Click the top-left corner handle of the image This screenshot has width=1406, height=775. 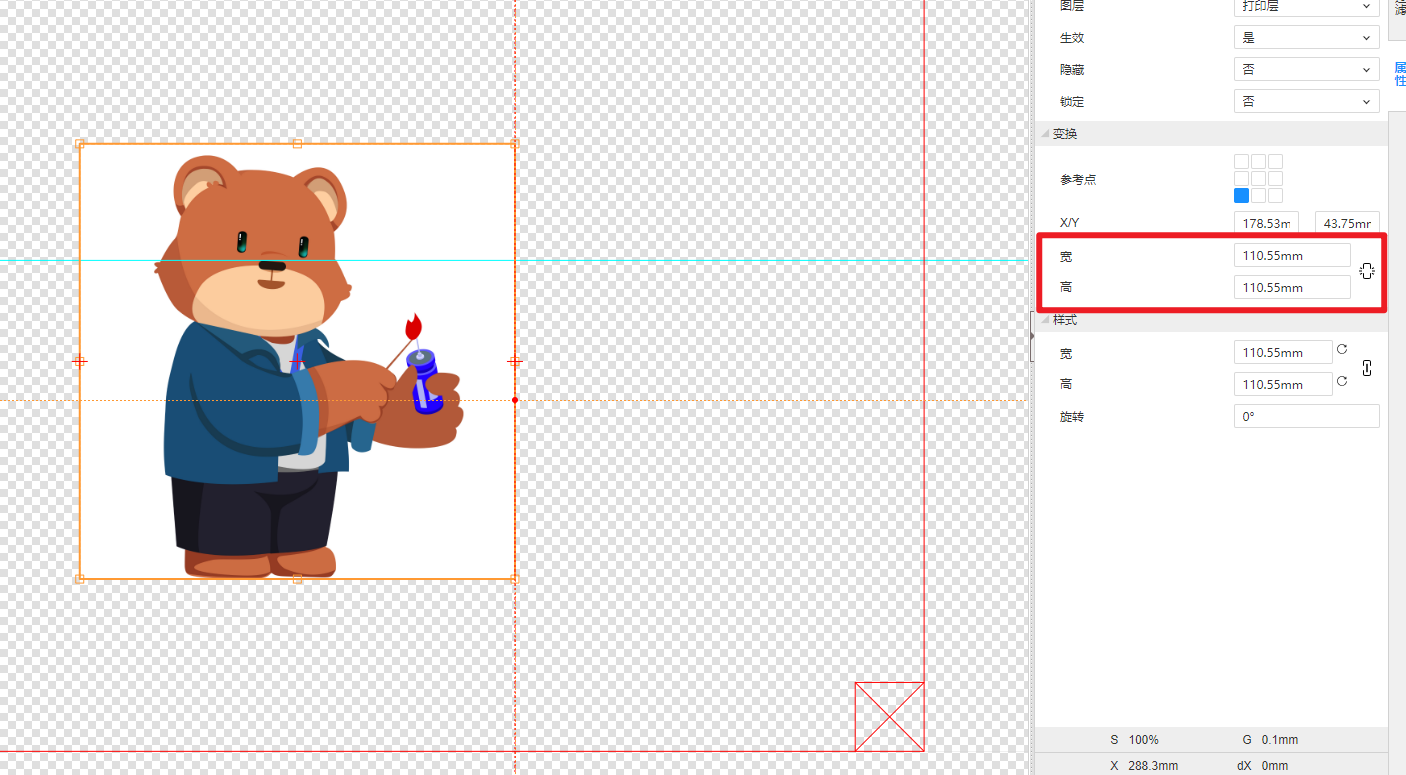[x=80, y=144]
